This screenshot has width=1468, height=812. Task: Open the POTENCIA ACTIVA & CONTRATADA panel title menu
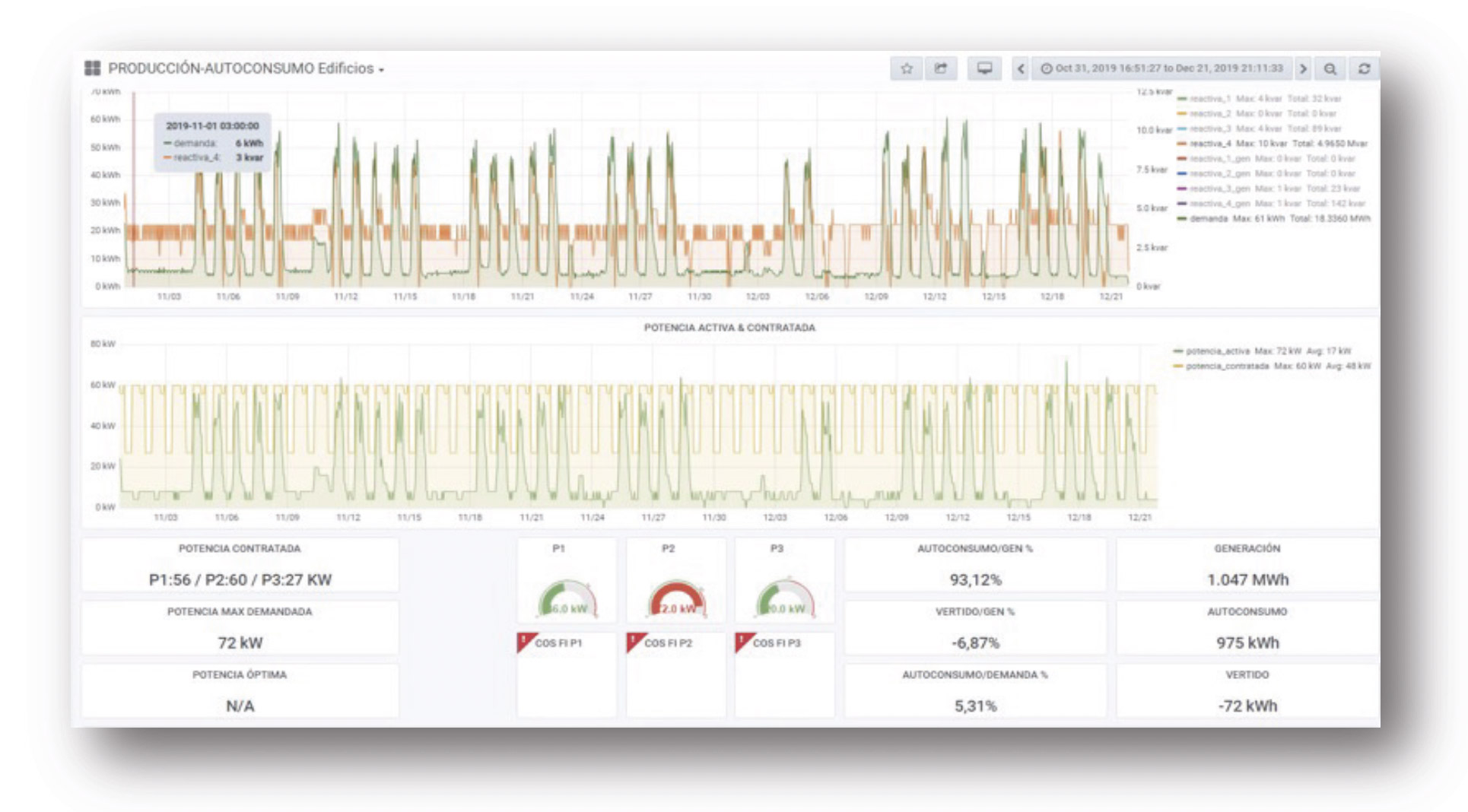(729, 328)
